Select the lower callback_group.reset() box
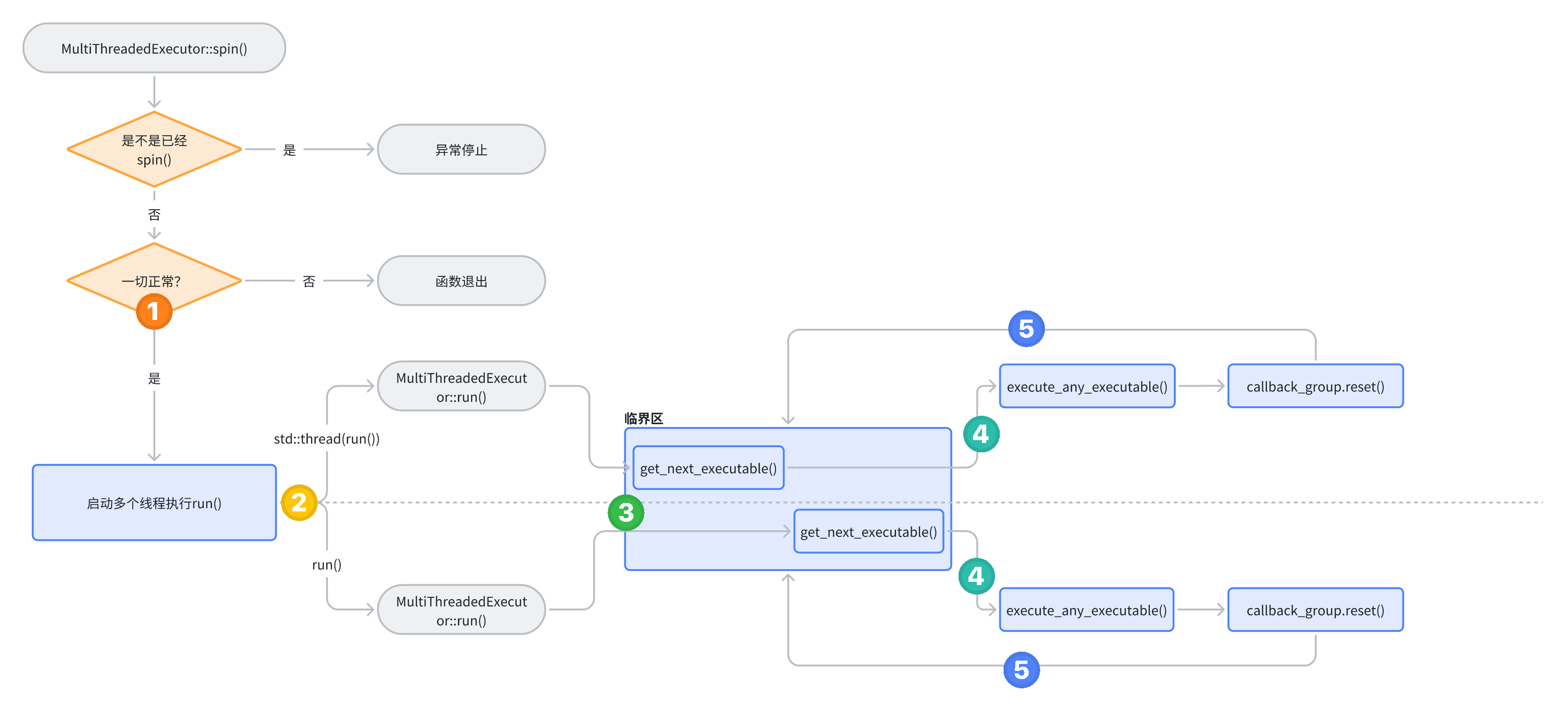Viewport: 1568px width, 716px height. point(1316,609)
